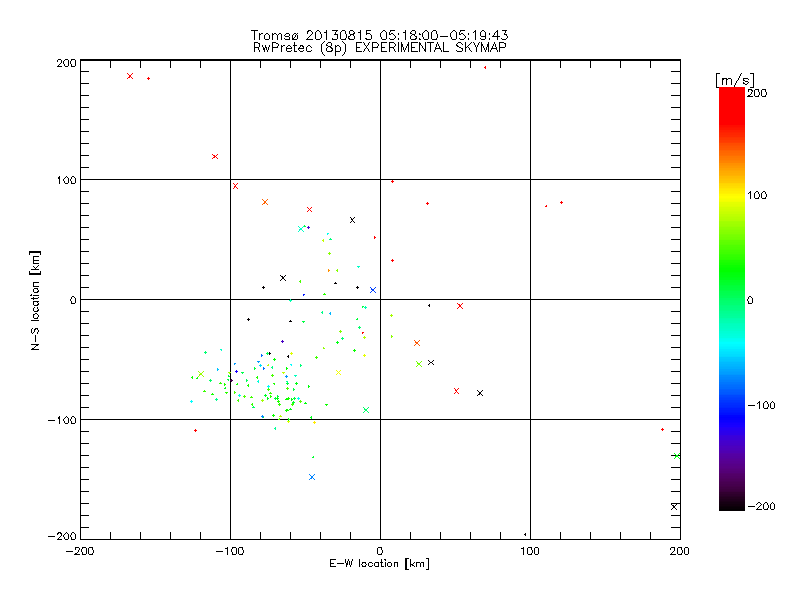Click the black X marker at E-W 34, N-S -53

pos(431,362)
